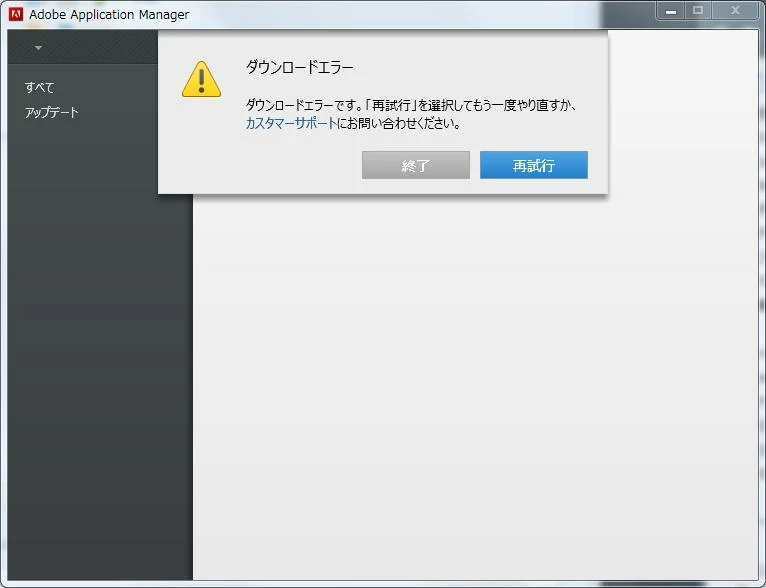
Task: Click the Adobe Application Manager title text
Action: (x=109, y=15)
